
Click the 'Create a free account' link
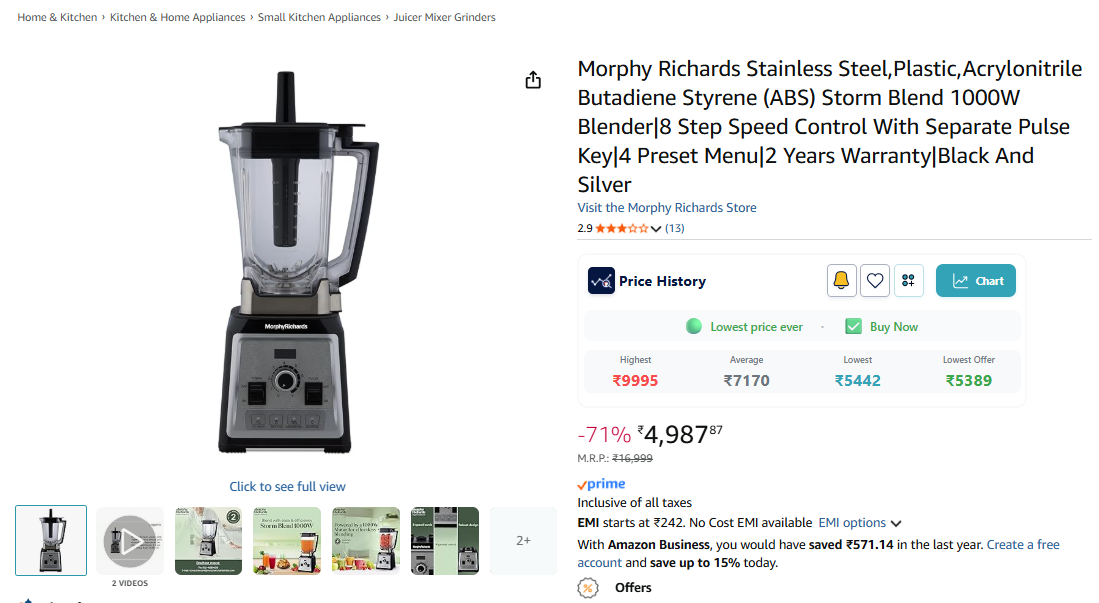click(1022, 545)
